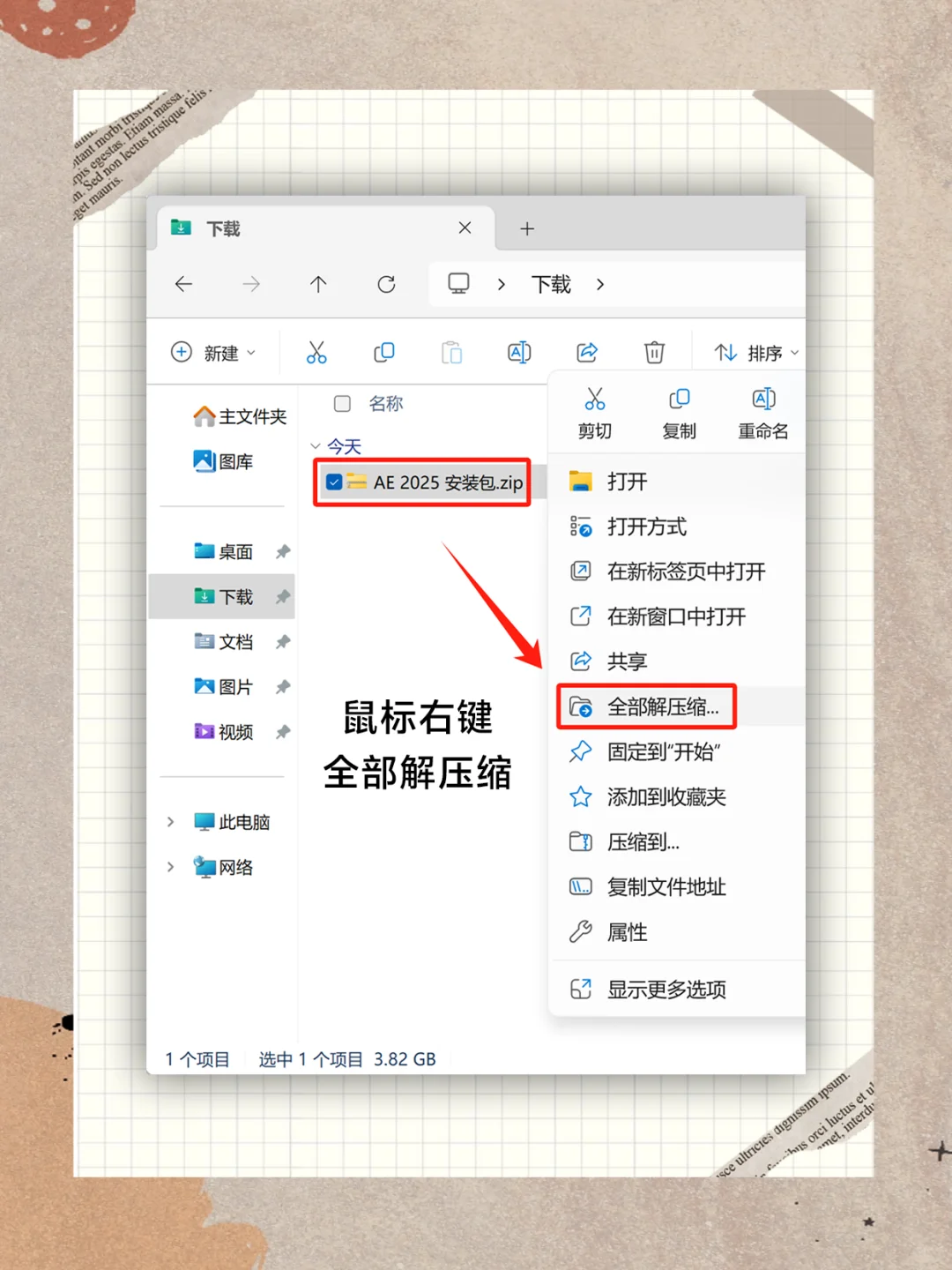Open a new tab with the plus button
Viewport: 952px width, 1270px height.
coord(527,228)
